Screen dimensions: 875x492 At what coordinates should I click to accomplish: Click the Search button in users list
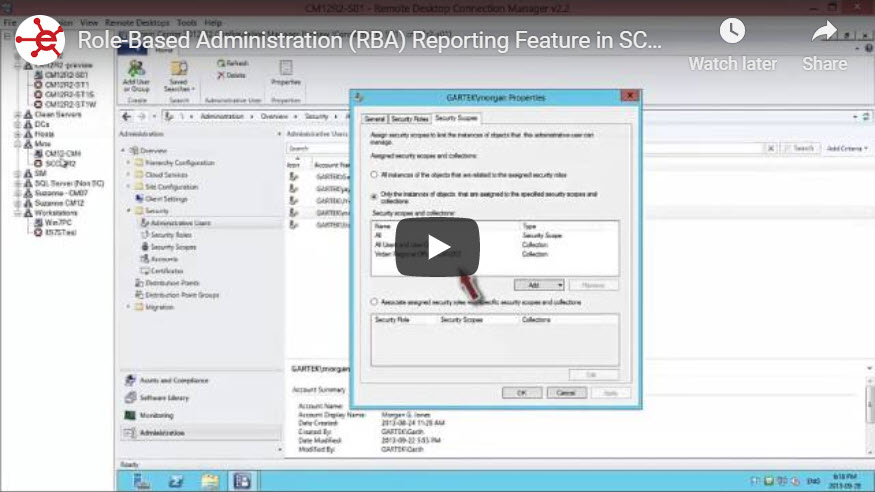[800, 148]
